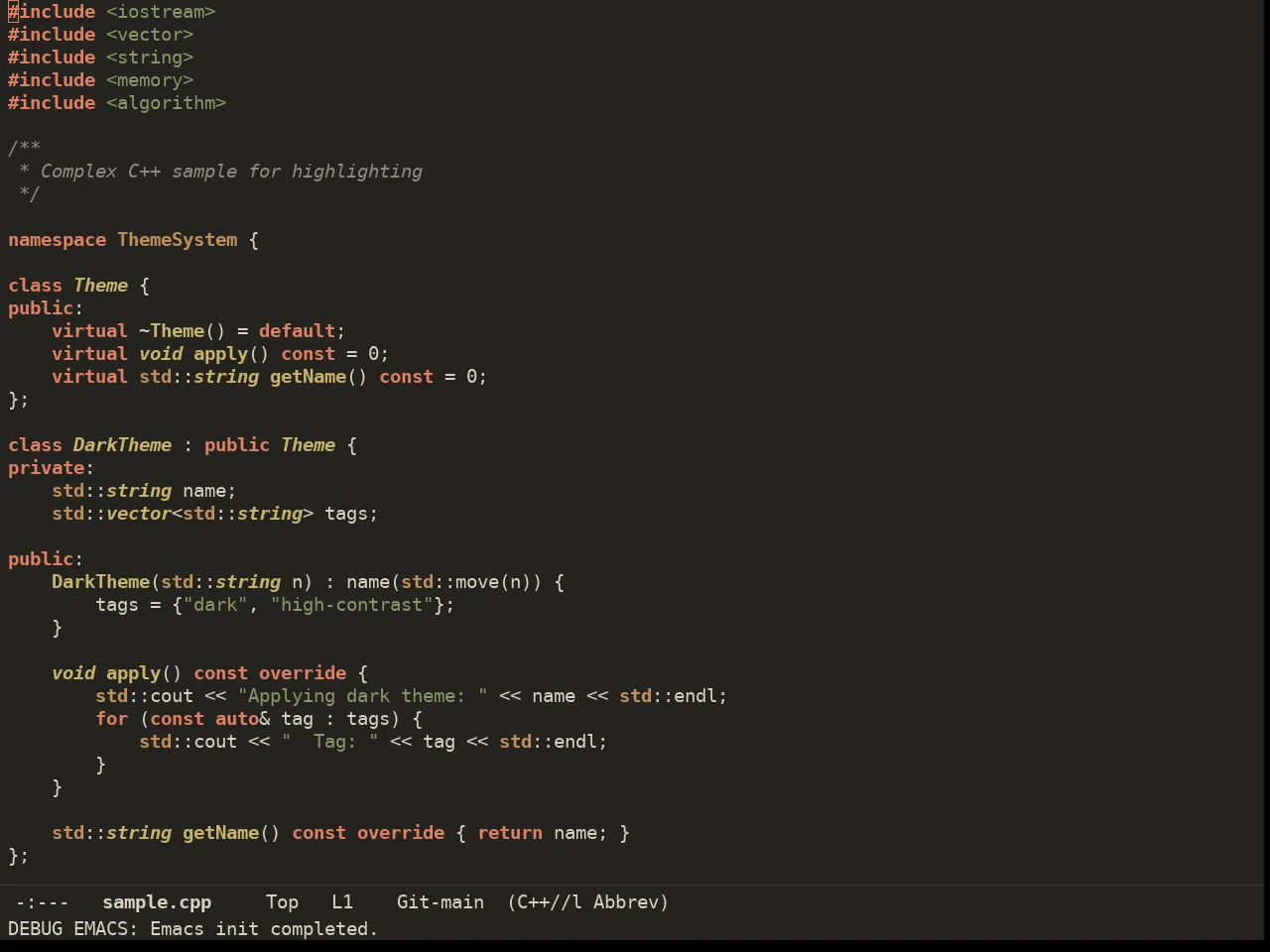This screenshot has width=1270, height=952.
Task: Place cursor on '#include <iostream>' line
Action: click(112, 12)
